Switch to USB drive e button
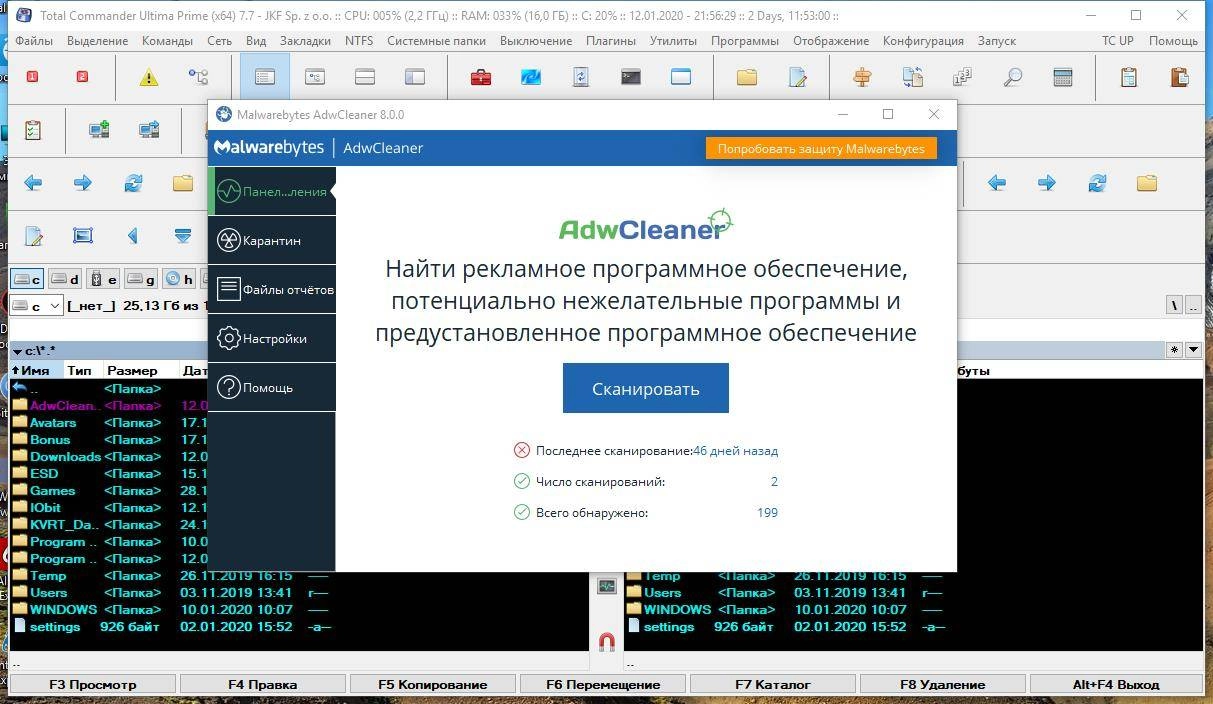 click(103, 279)
